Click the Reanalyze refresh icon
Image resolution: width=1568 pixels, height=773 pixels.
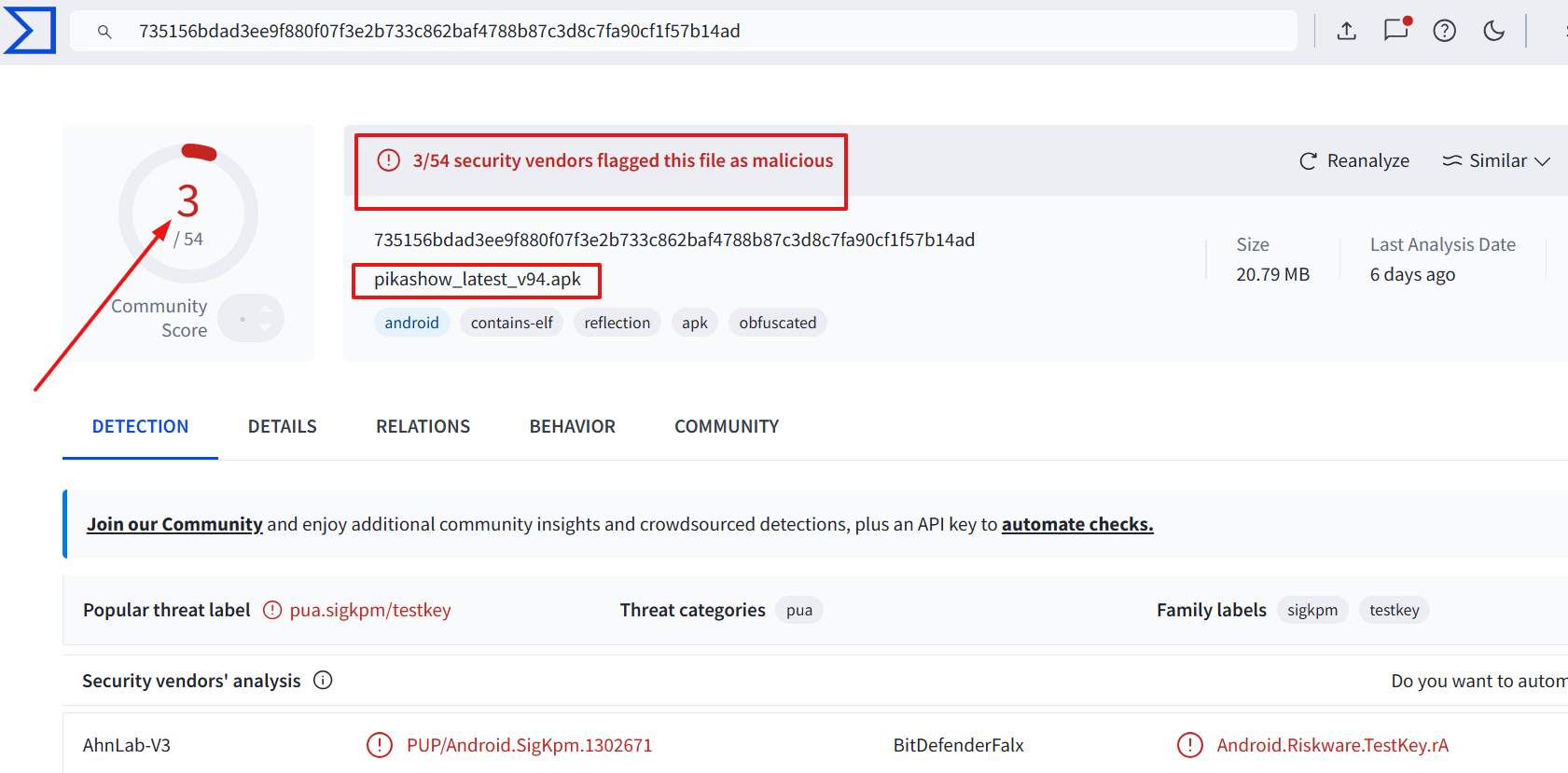[1308, 161]
